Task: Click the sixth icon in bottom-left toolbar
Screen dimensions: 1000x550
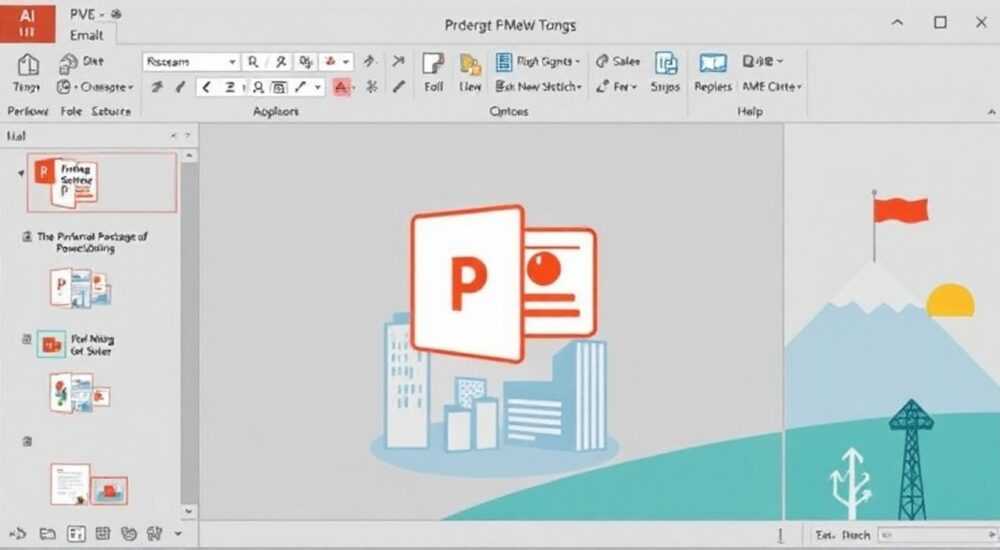Action: [x=154, y=533]
